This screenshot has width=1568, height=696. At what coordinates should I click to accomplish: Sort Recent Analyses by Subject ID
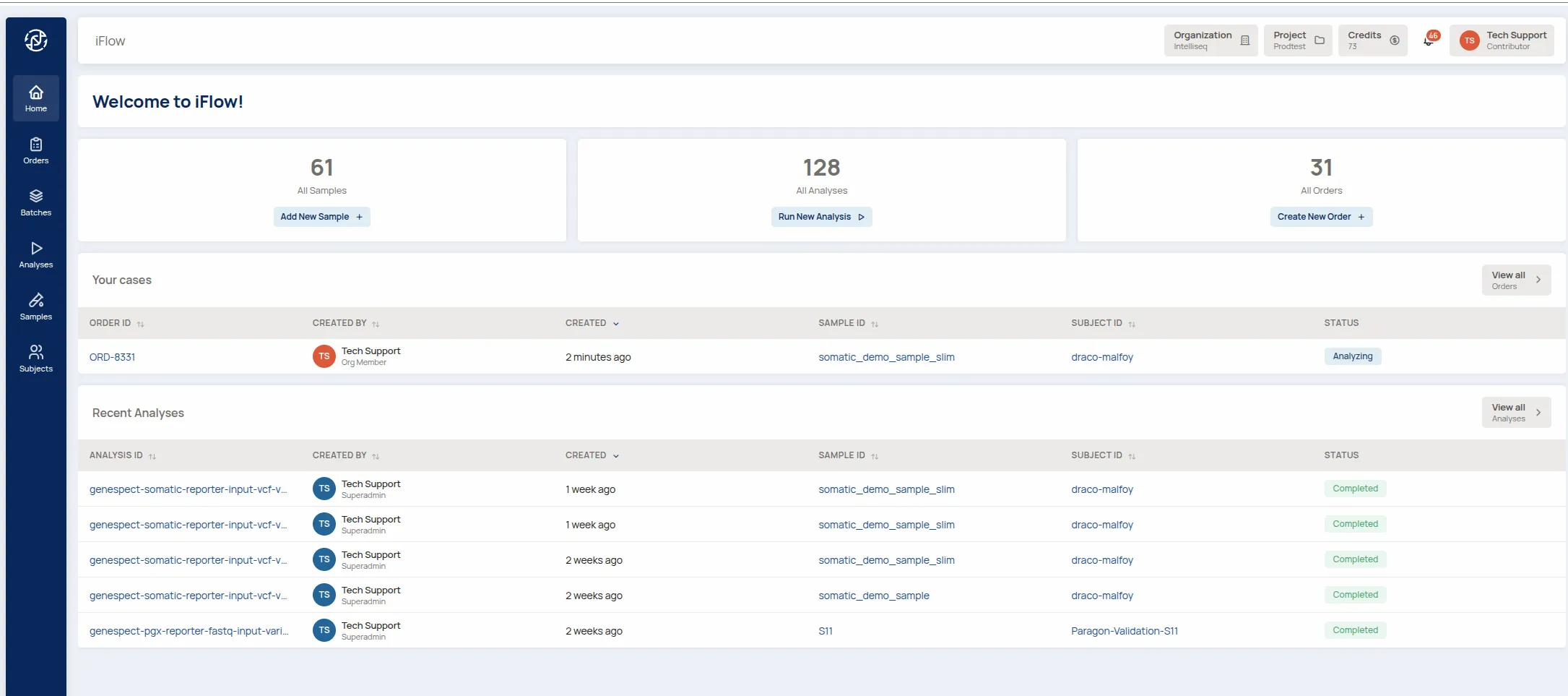click(1103, 455)
